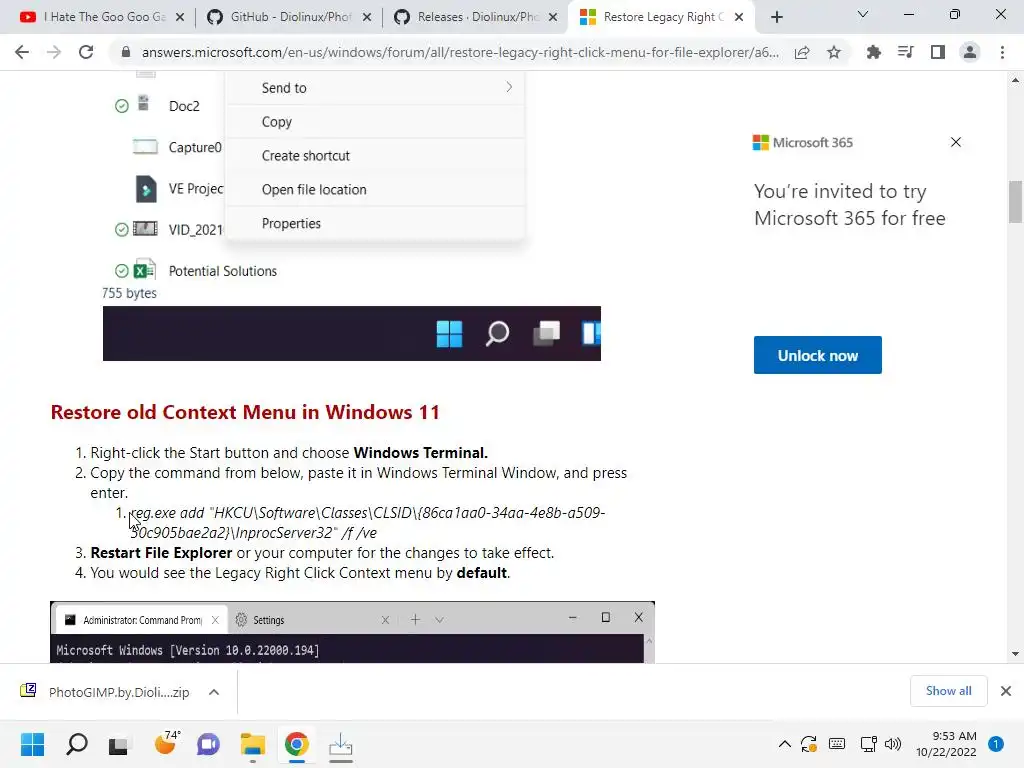Open the touch keyboard tray icon
This screenshot has height=768, width=1024.
coord(837,744)
